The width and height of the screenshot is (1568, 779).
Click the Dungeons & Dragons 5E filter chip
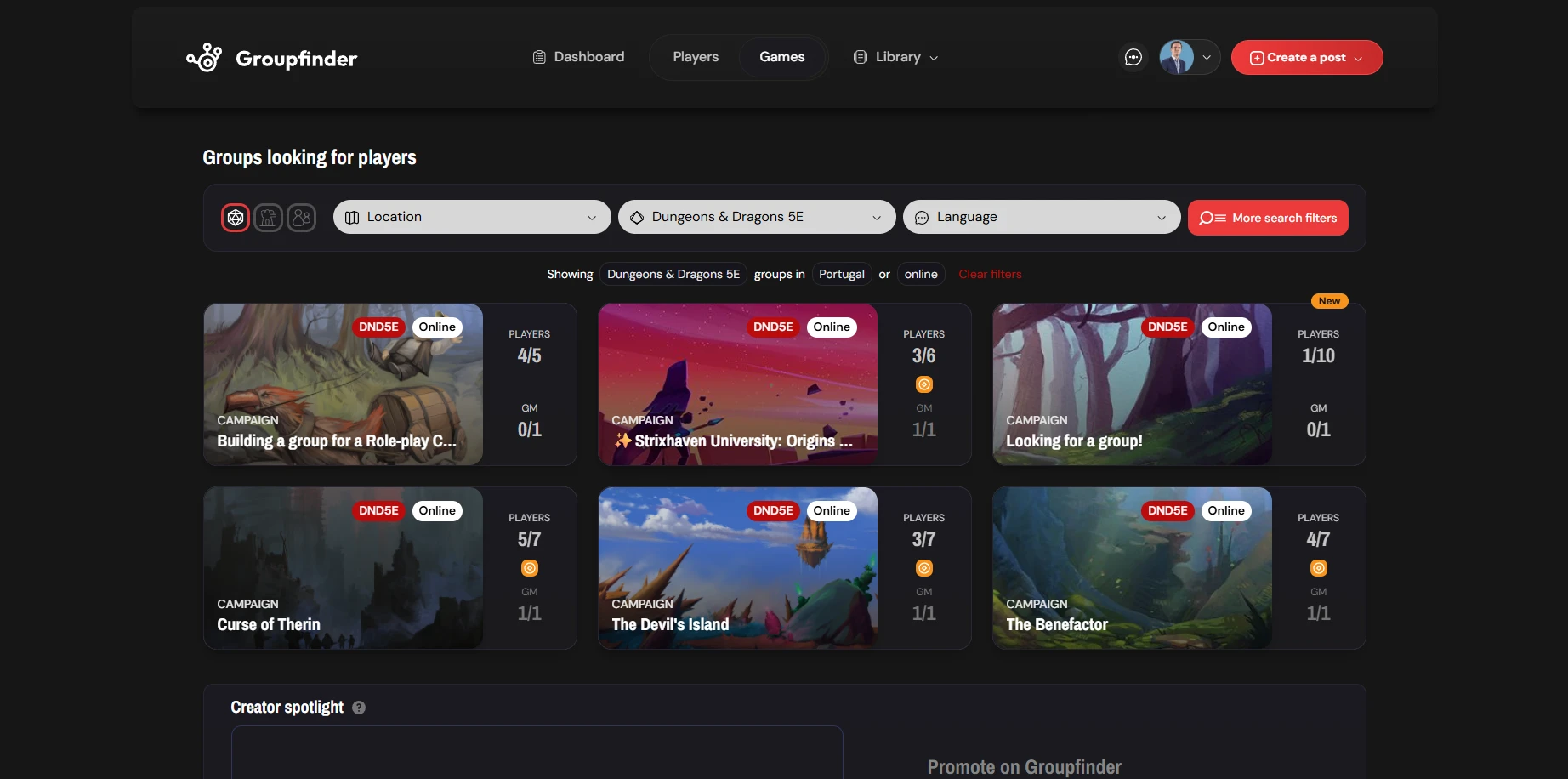673,274
